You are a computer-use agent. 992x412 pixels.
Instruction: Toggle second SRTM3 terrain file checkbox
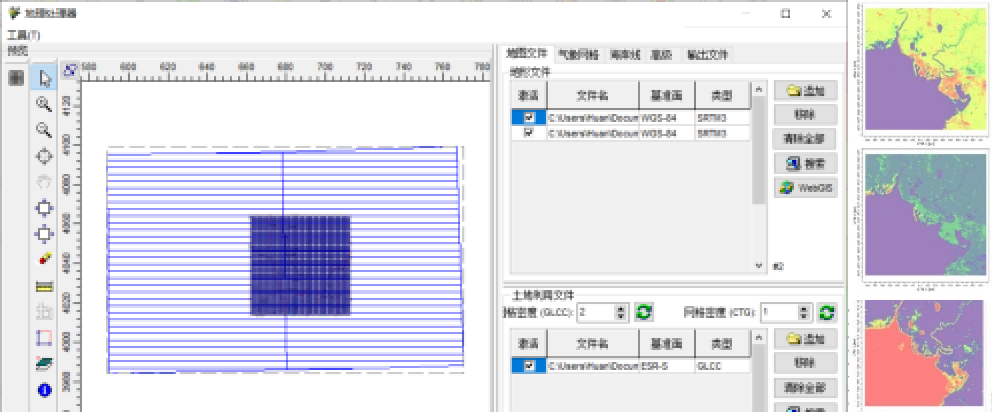(528, 132)
